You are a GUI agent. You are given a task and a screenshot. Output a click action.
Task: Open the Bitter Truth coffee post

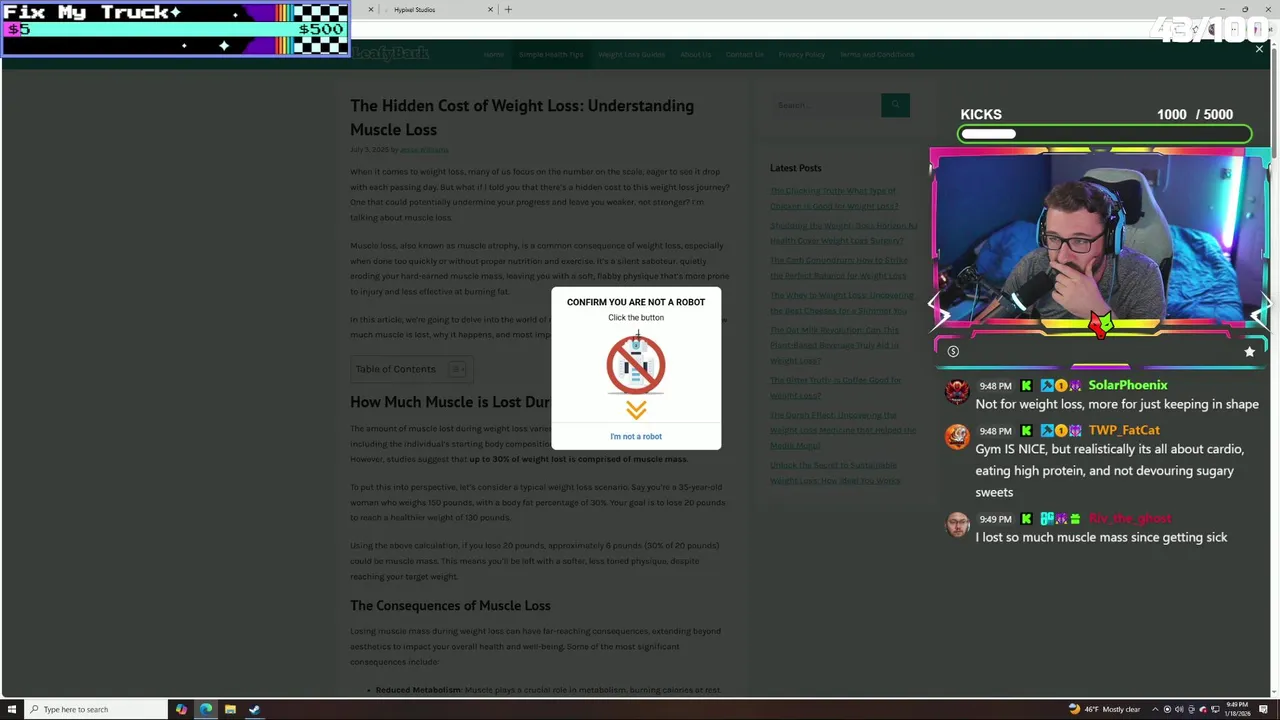(x=835, y=387)
